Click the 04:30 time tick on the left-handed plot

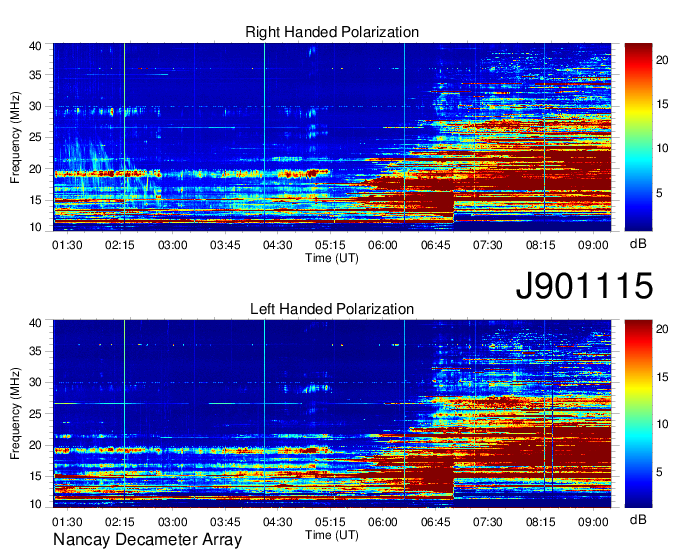point(278,522)
